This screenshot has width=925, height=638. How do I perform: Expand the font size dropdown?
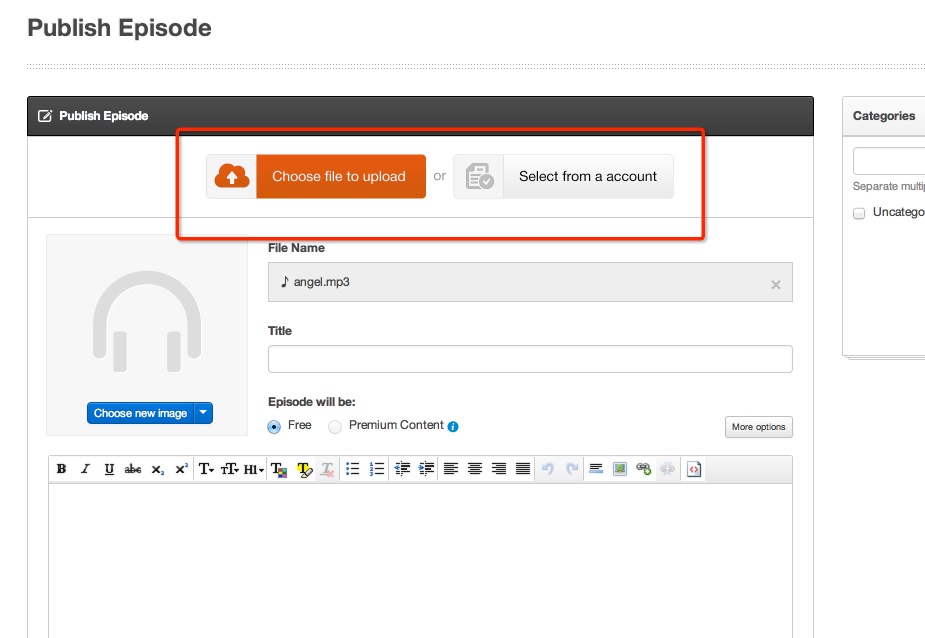pyautogui.click(x=230, y=469)
